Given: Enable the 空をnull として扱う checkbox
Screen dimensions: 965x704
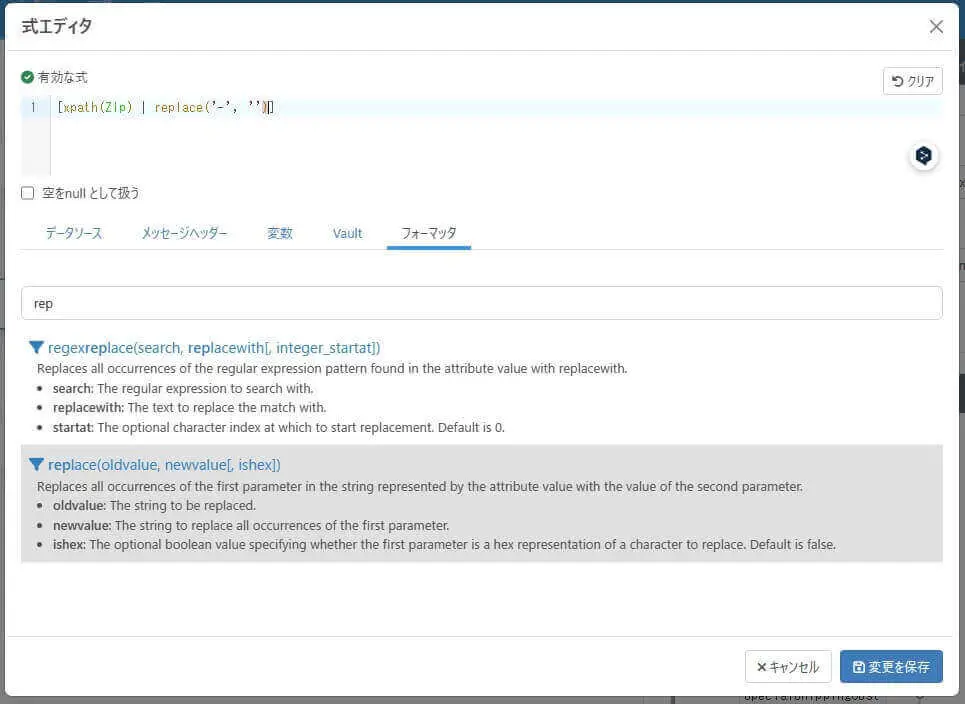Looking at the screenshot, I should pyautogui.click(x=28, y=193).
